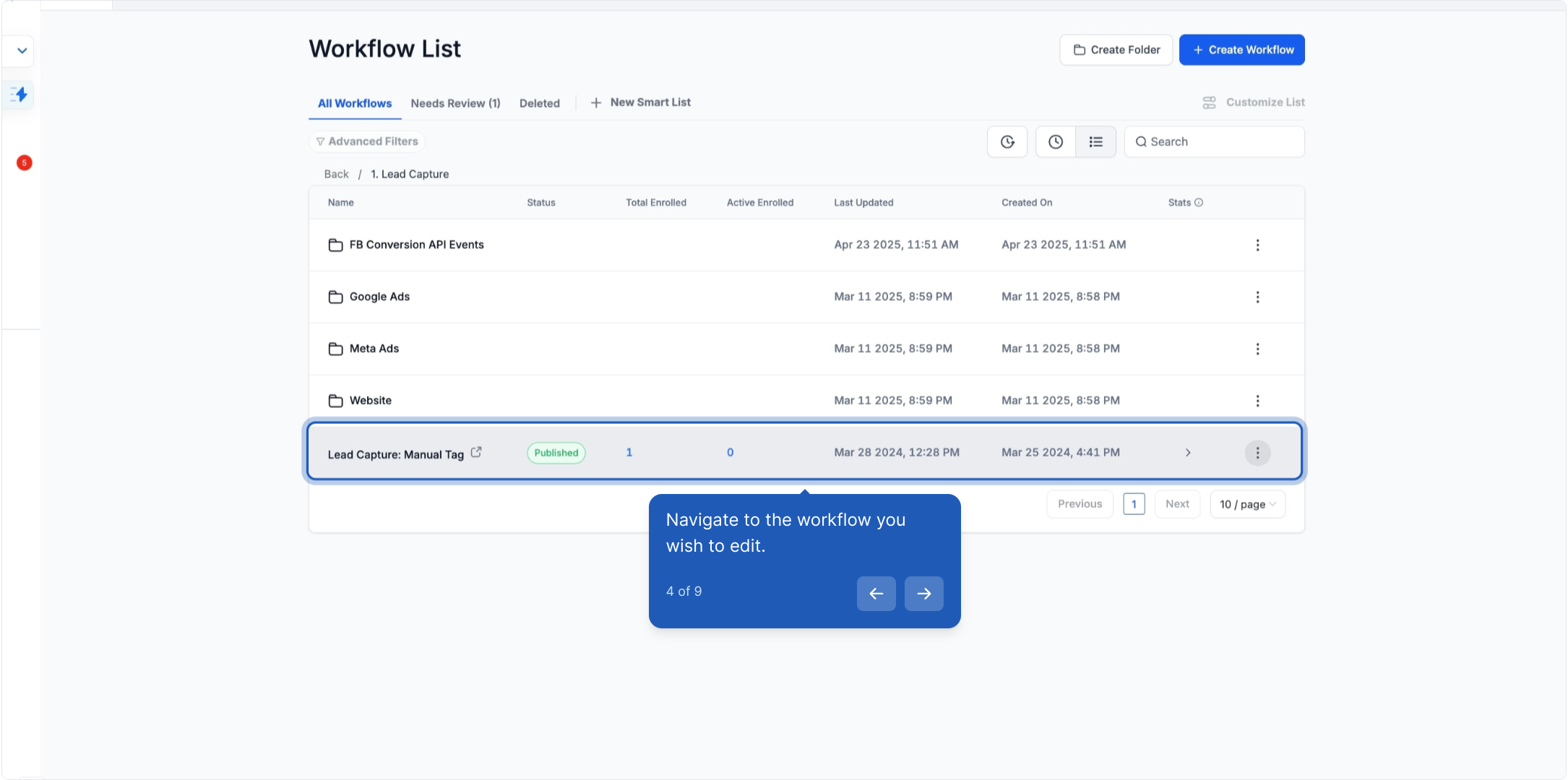Screen dimensions: 1568x780
Task: Open Website row three-dot menu
Action: [x=1257, y=401]
